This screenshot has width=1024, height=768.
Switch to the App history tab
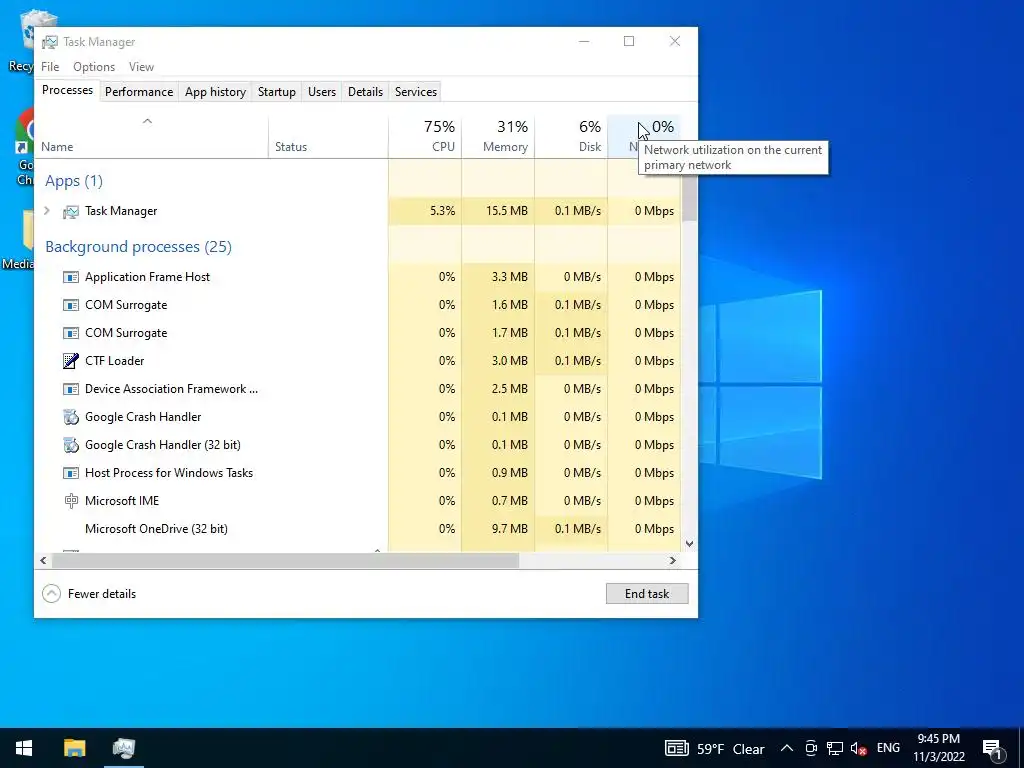(216, 92)
